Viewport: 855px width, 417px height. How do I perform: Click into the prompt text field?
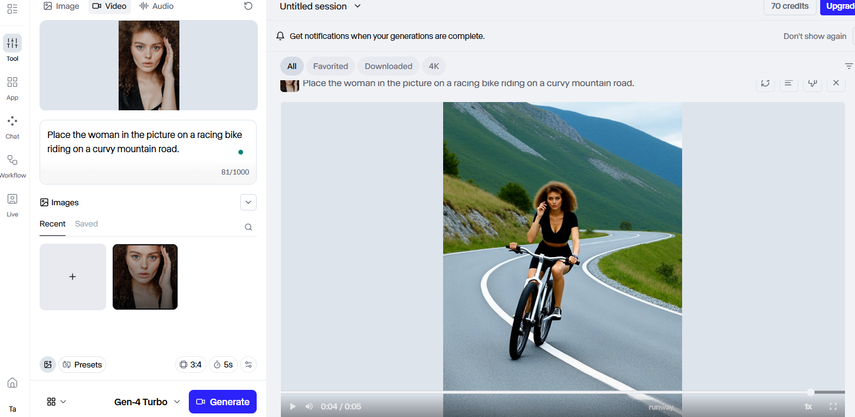click(x=148, y=152)
